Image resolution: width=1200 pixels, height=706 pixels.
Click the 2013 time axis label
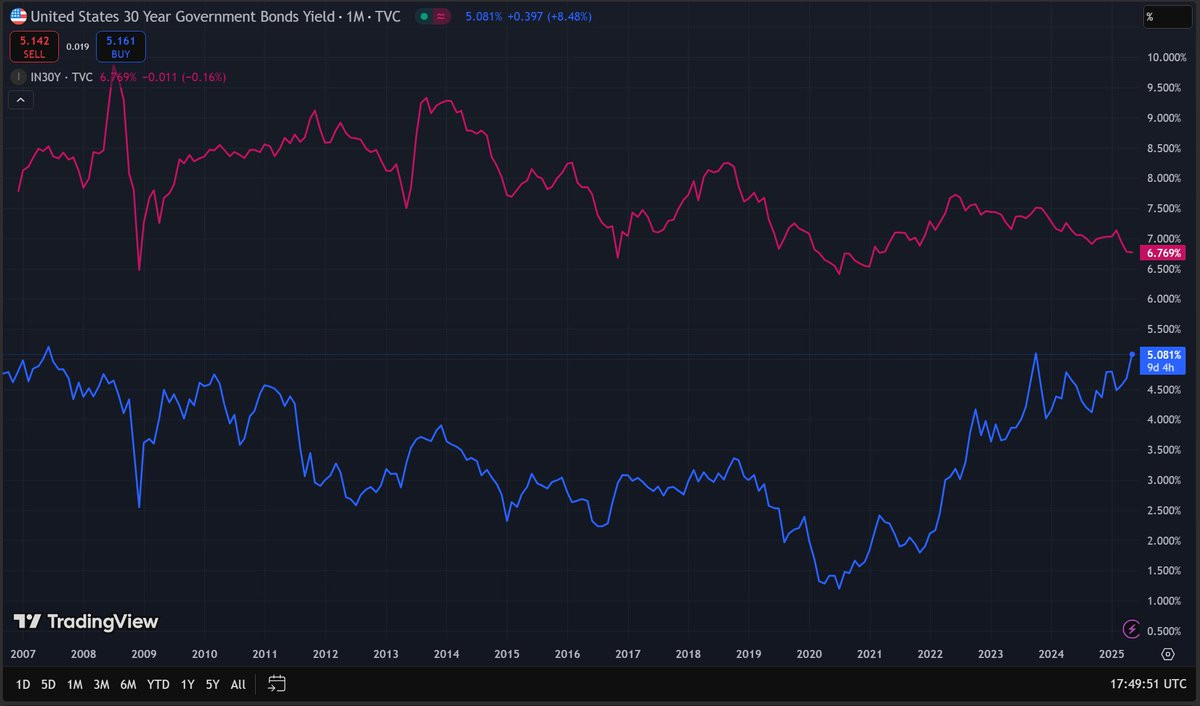386,654
